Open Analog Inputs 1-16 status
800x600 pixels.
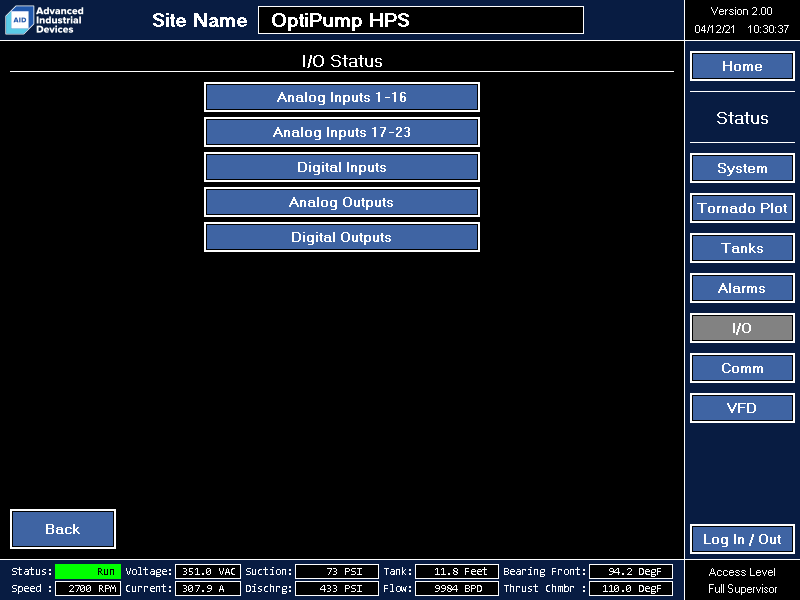341,97
